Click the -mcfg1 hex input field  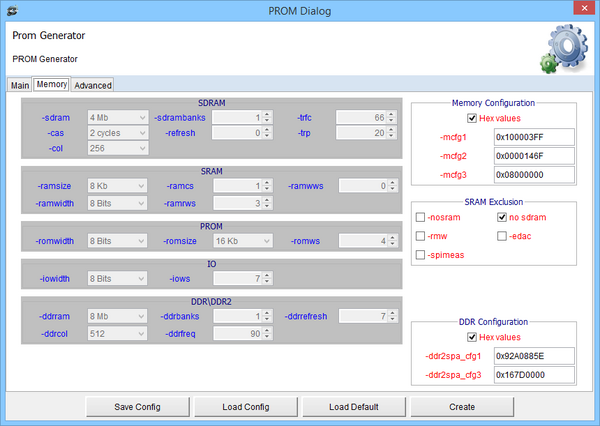point(534,137)
